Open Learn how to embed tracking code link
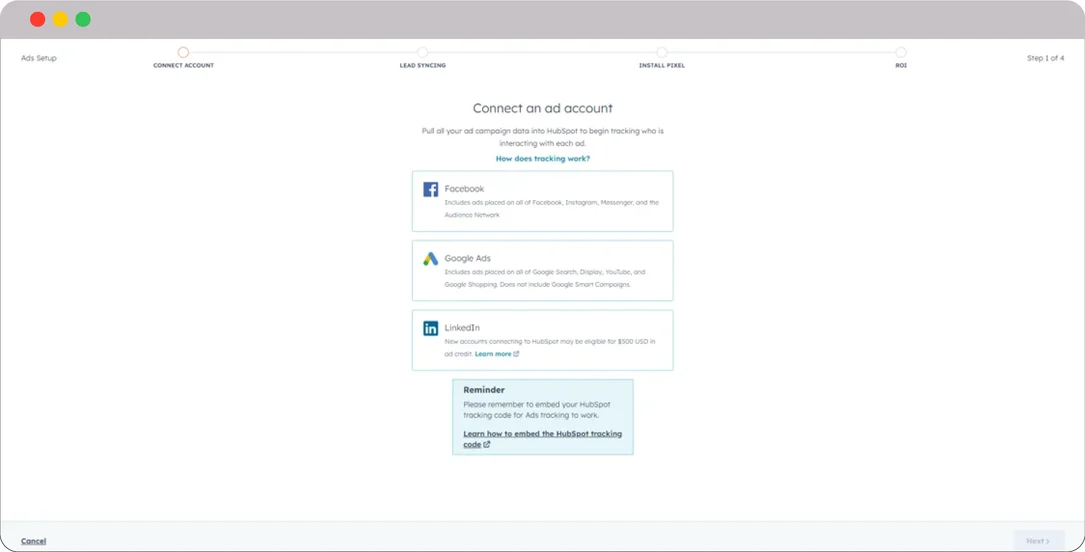 pyautogui.click(x=542, y=439)
